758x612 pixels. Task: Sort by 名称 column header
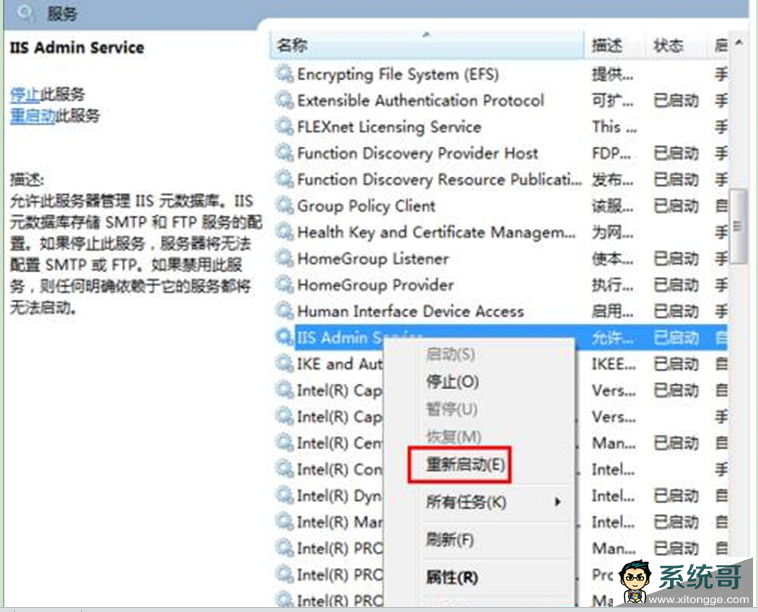(x=426, y=45)
